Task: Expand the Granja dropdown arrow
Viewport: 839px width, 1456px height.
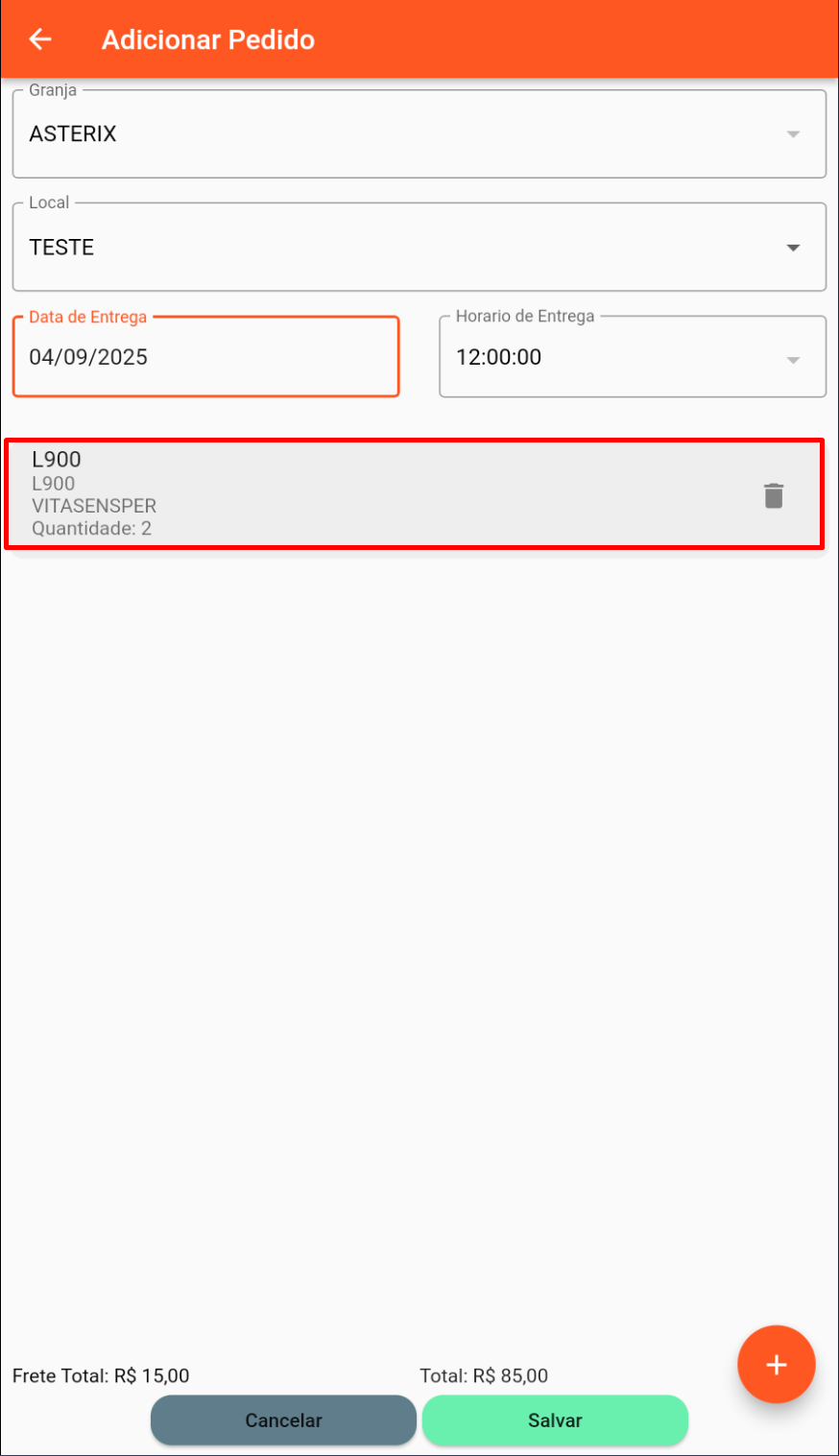Action: (793, 134)
